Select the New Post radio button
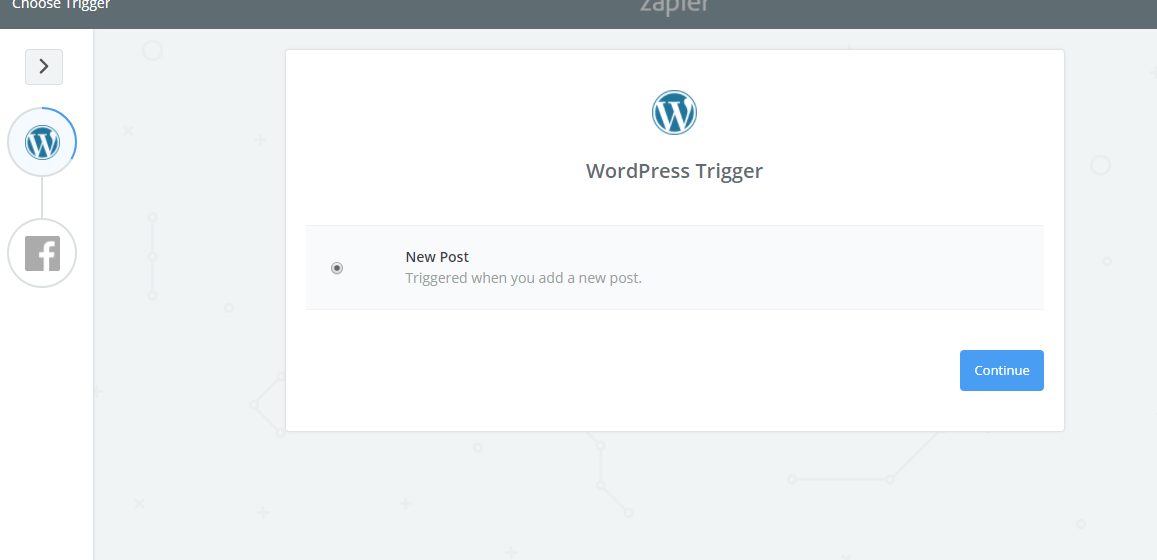The width and height of the screenshot is (1157, 560). 337,268
